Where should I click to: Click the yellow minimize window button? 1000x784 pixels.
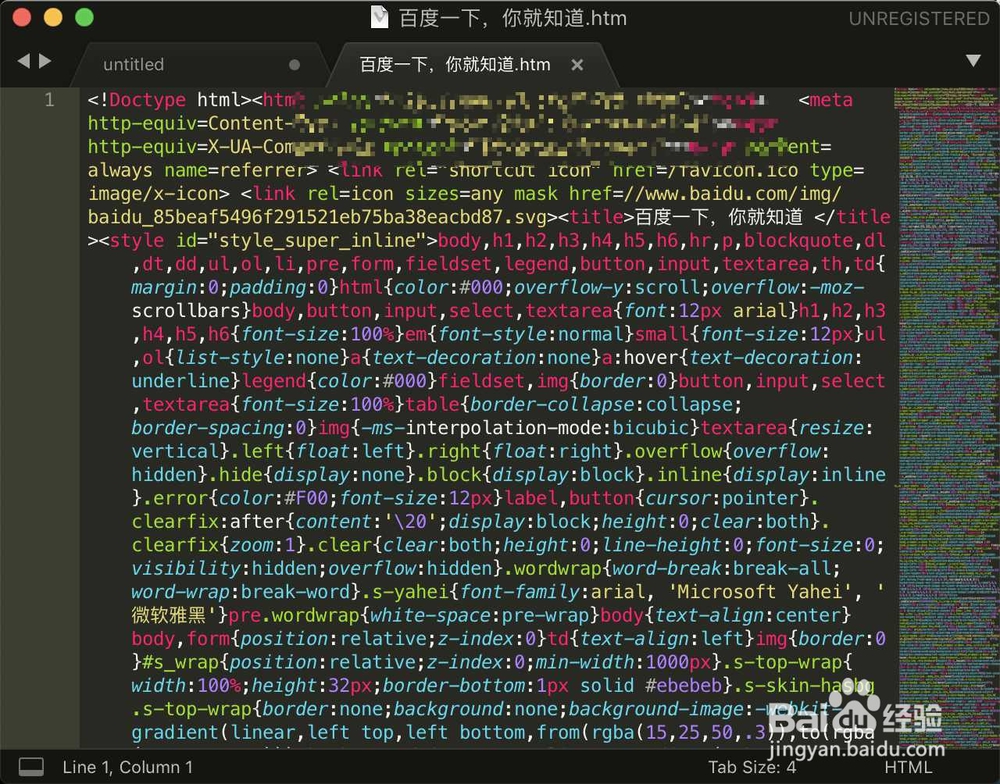[53, 17]
